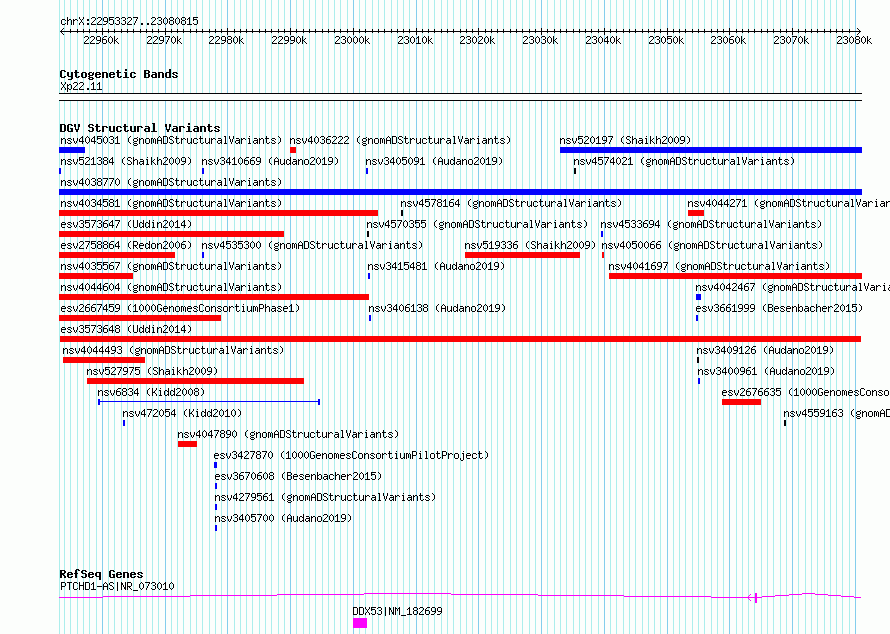Select the DGV Structural Variants track title

tap(140, 128)
